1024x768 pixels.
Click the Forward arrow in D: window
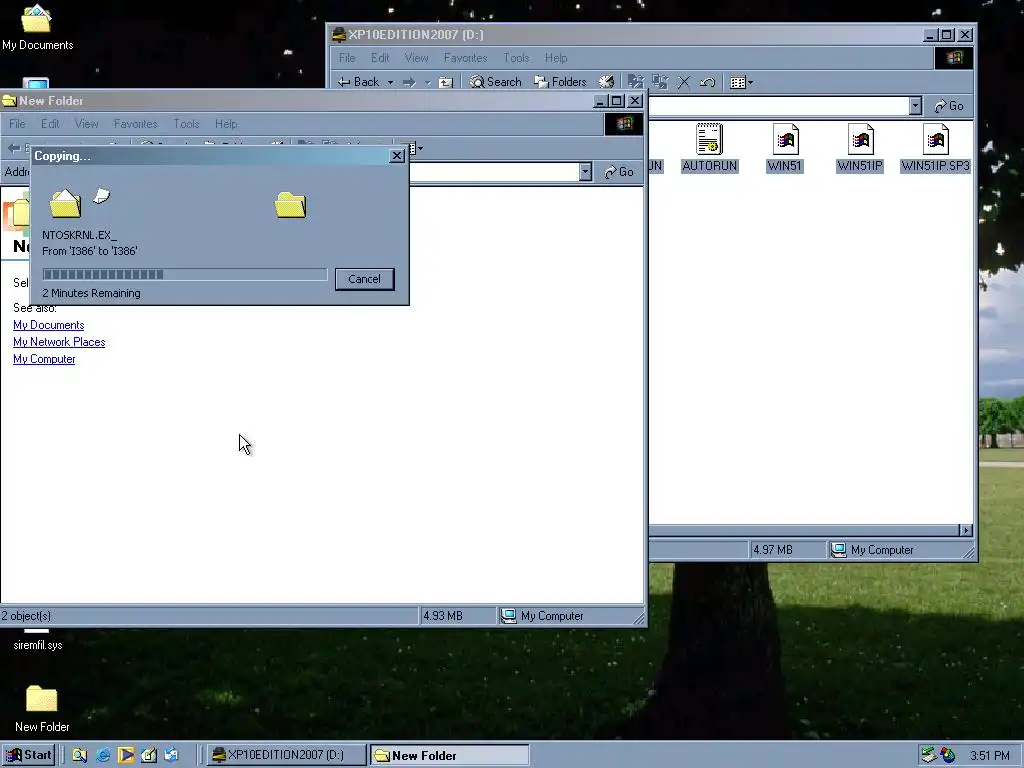pyautogui.click(x=409, y=82)
